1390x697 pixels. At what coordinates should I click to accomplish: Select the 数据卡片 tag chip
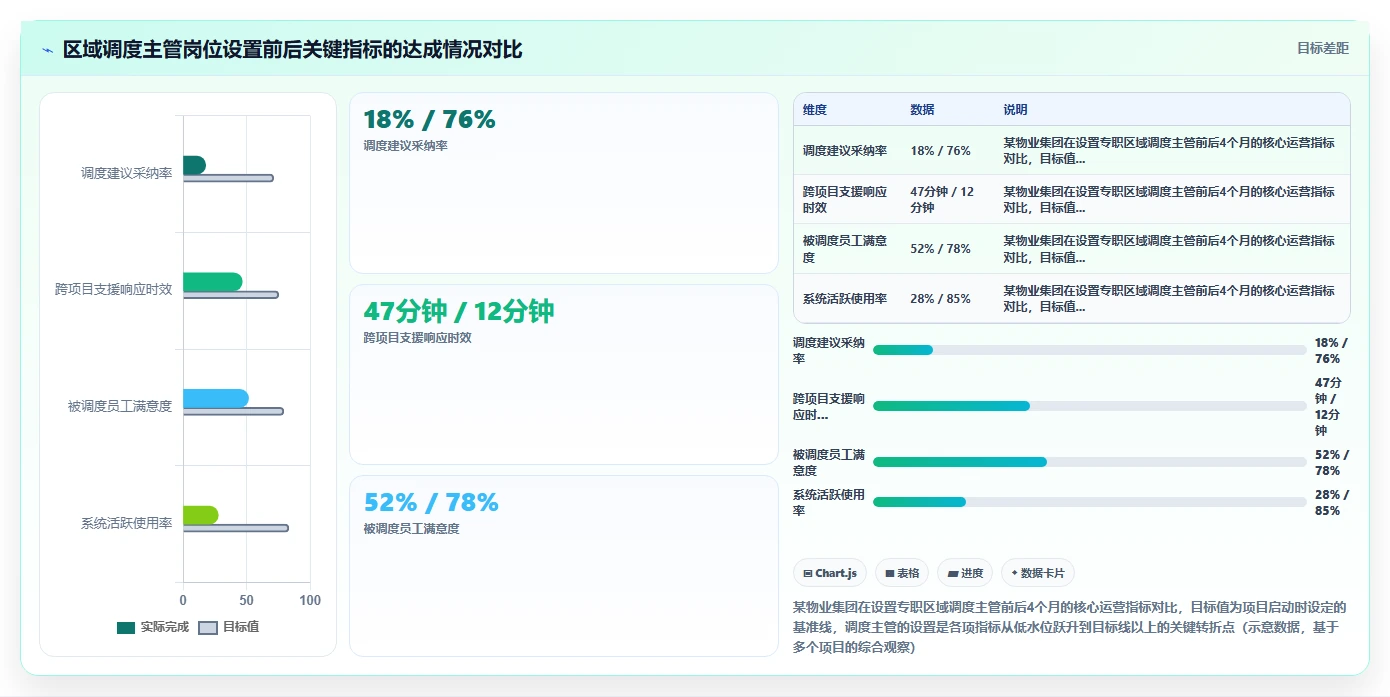coord(1038,573)
